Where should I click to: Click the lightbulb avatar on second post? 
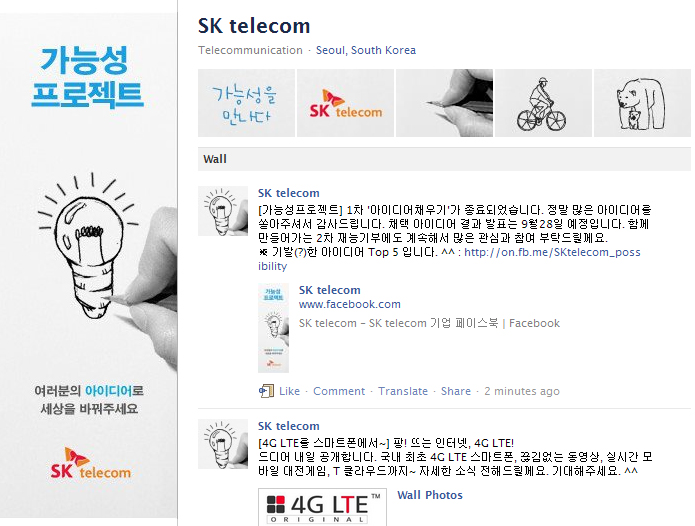[x=223, y=444]
